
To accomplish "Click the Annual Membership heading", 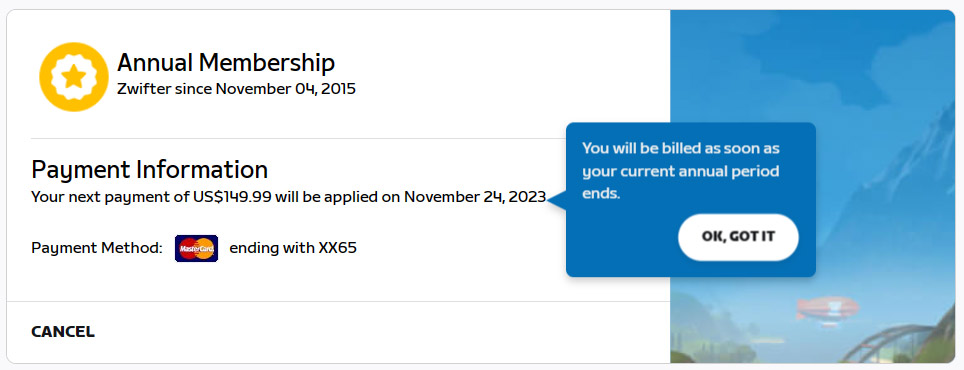I will tap(226, 63).
